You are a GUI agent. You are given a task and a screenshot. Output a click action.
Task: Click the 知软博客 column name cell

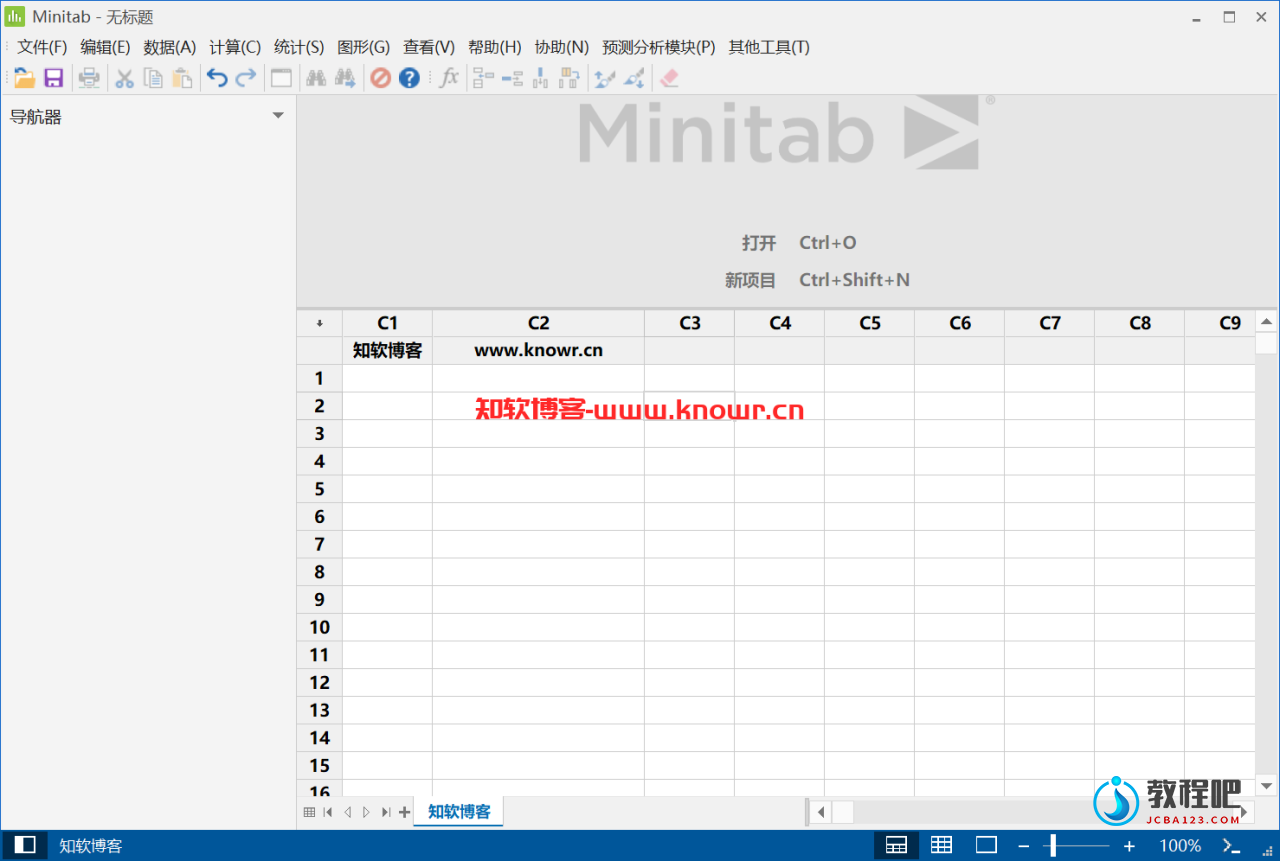[x=387, y=350]
